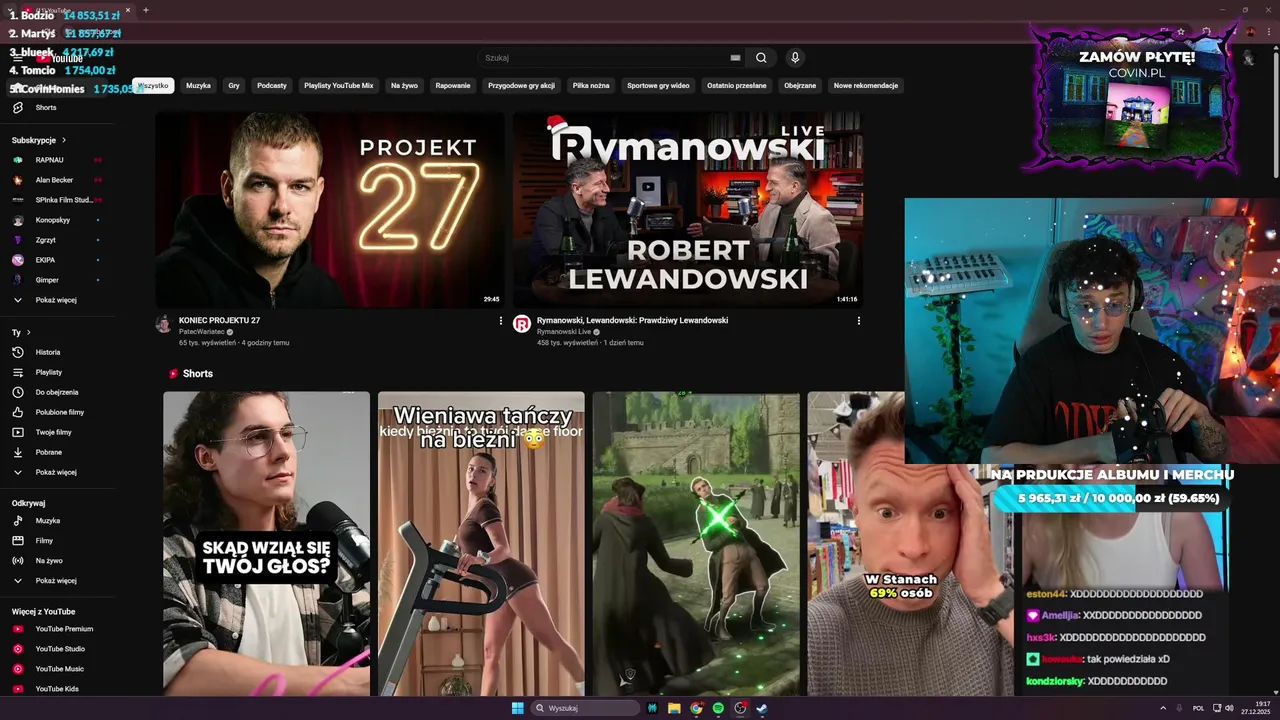Open the Wieniawa tańczy short
Screen dimensions: 1280x720
tap(481, 544)
